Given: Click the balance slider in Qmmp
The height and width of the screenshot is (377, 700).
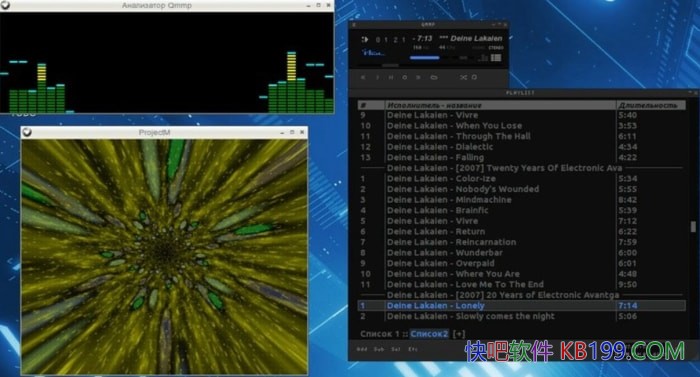Looking at the screenshot, I should 463,58.
